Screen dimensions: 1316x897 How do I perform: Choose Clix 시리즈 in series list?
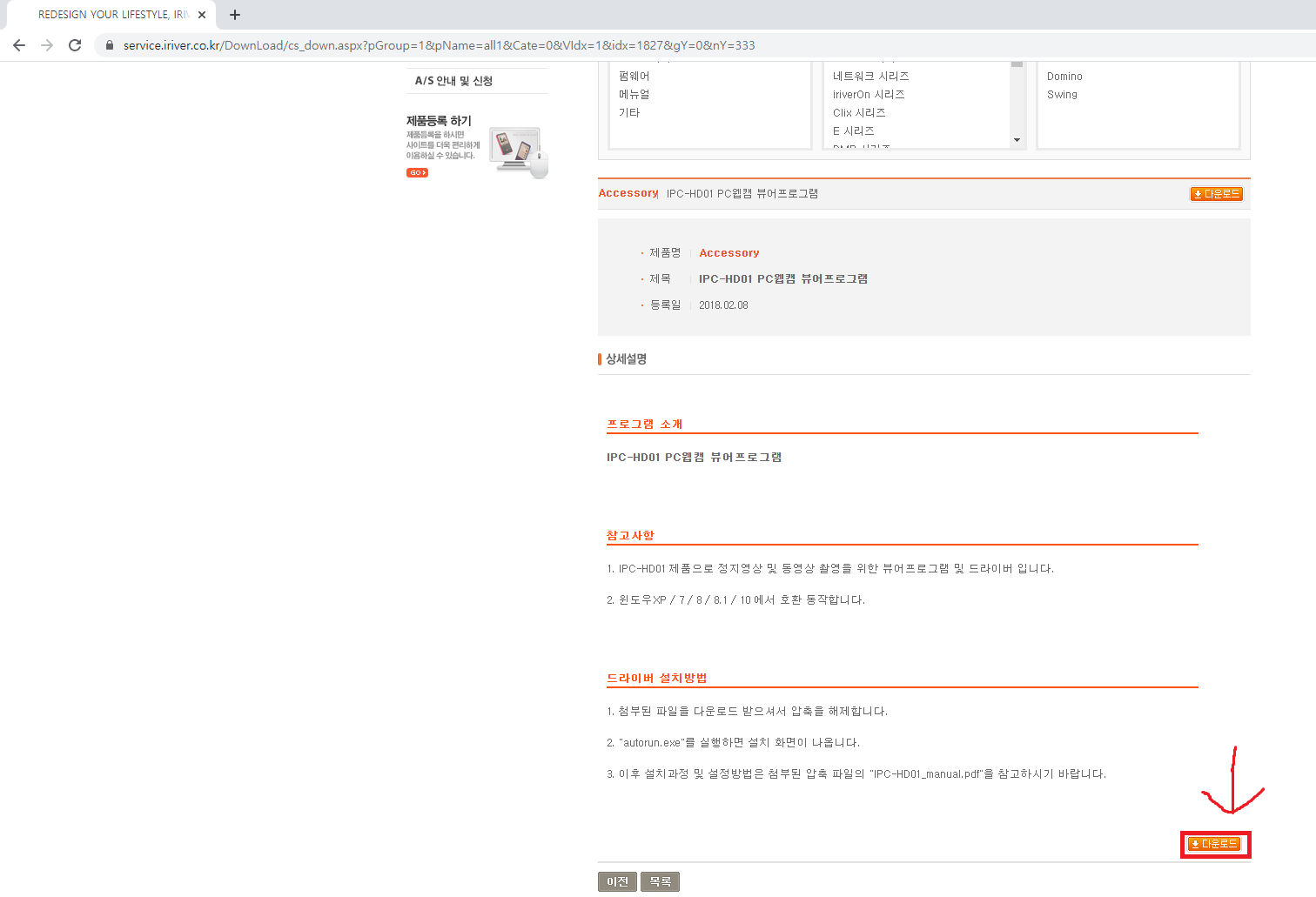[x=859, y=113]
